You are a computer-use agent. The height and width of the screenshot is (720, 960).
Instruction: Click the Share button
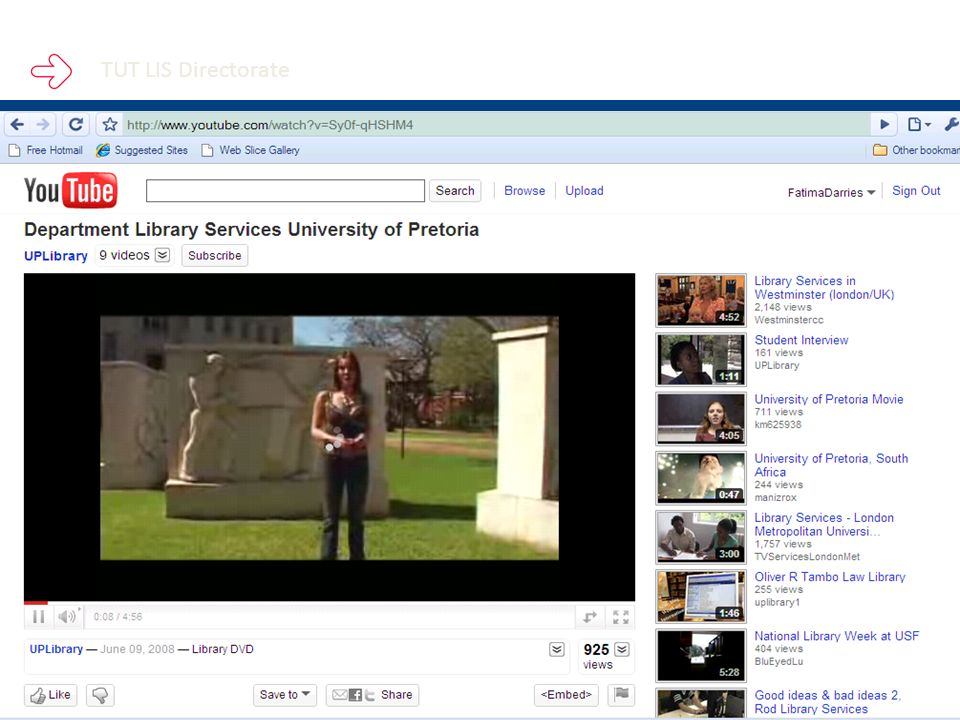pyautogui.click(x=372, y=695)
